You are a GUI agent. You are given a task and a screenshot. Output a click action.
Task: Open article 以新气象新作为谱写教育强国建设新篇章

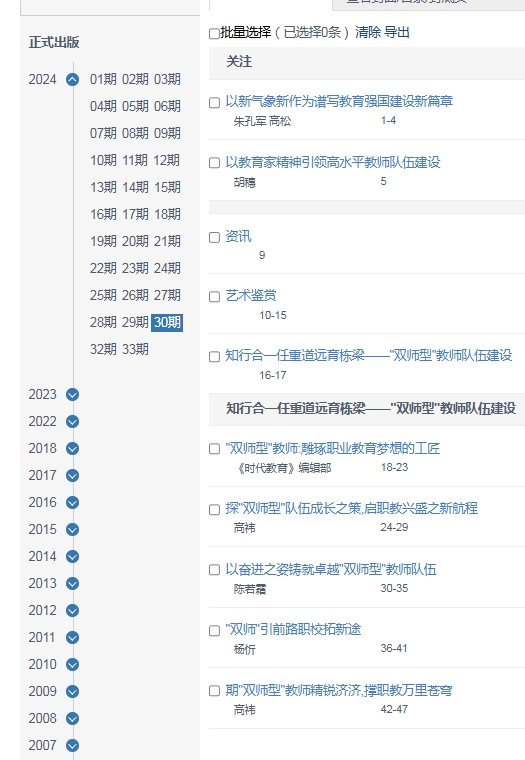[339, 101]
